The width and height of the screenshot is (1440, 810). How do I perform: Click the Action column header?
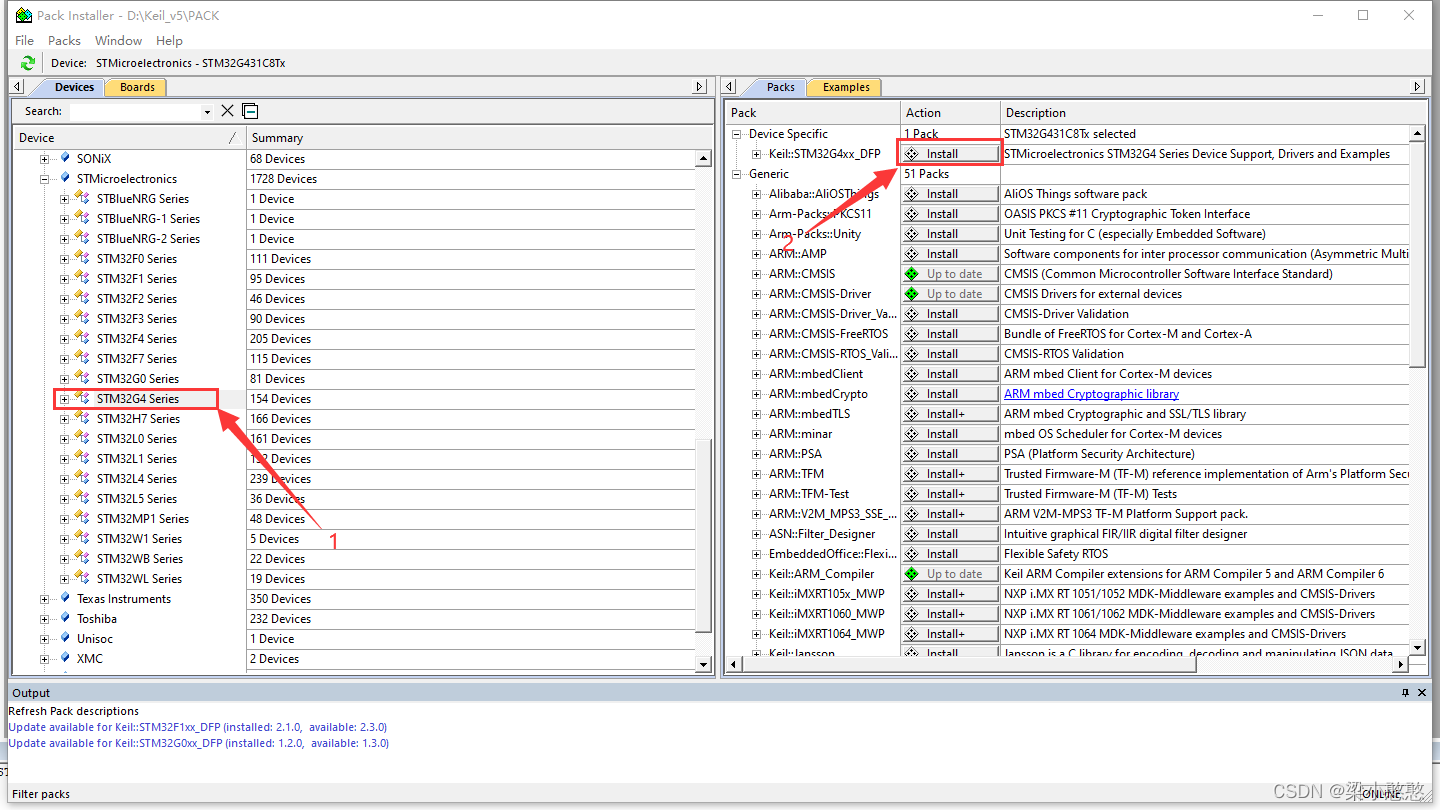[x=950, y=112]
